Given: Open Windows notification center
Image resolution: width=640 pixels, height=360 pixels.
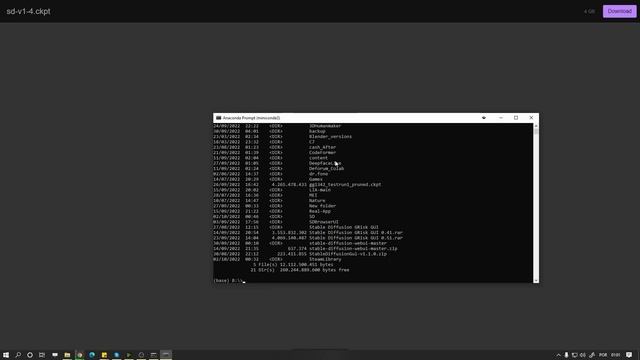Looking at the screenshot, I should (x=629, y=355).
